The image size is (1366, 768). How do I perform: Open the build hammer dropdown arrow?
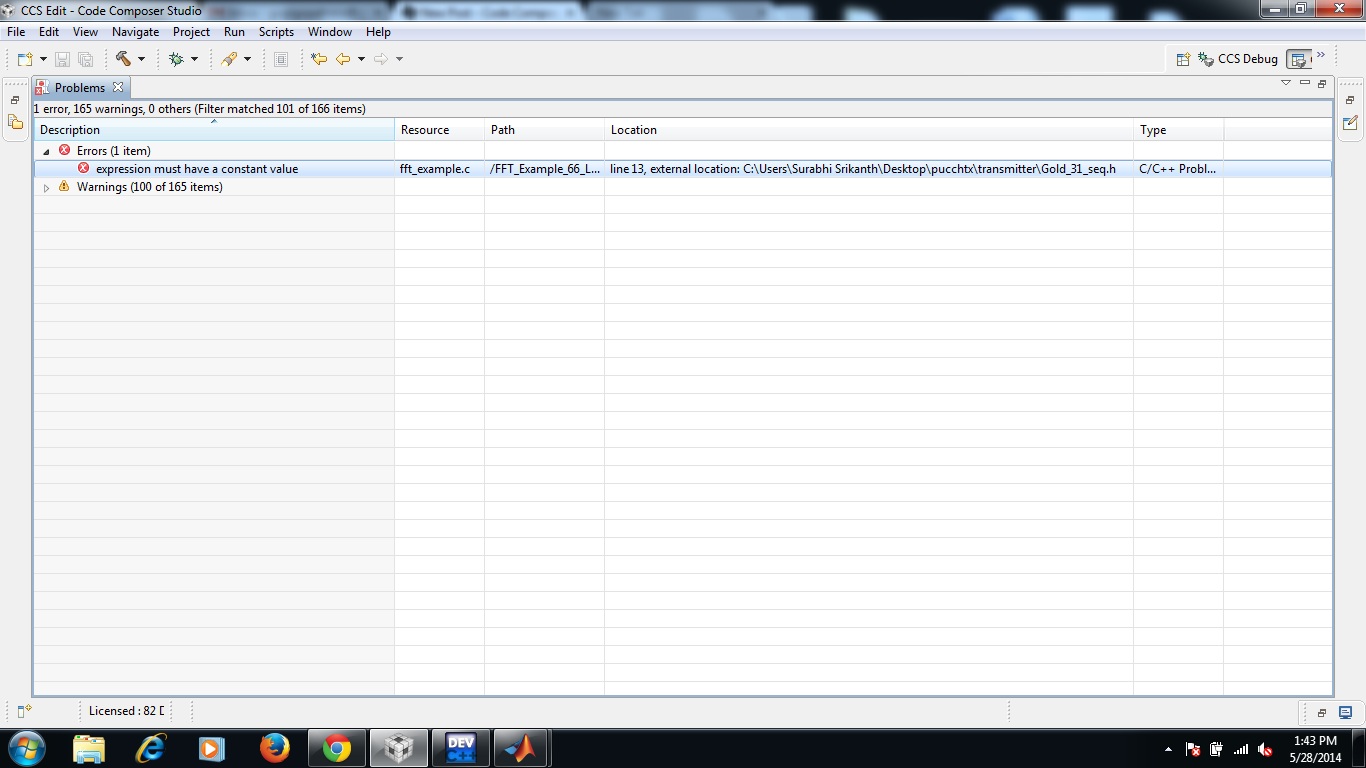[x=141, y=59]
